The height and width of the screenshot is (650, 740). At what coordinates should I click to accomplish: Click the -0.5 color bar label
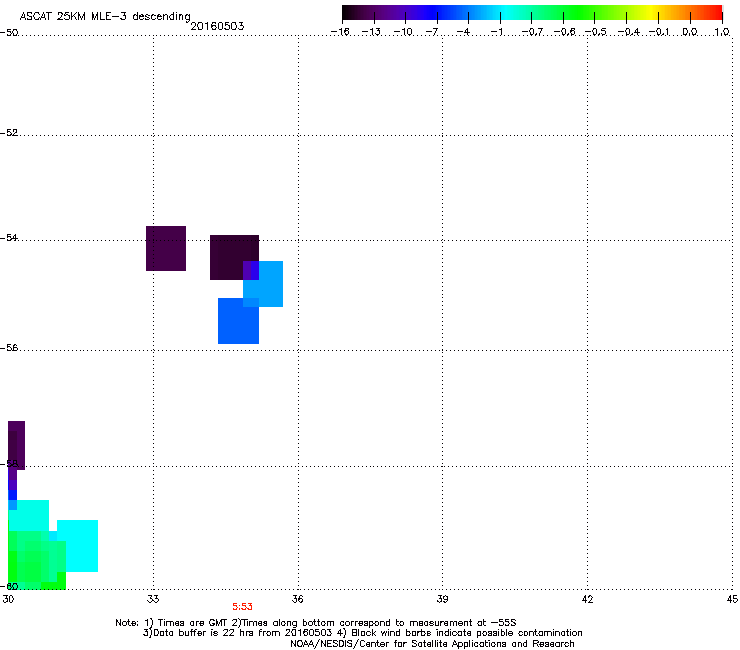pyautogui.click(x=596, y=32)
